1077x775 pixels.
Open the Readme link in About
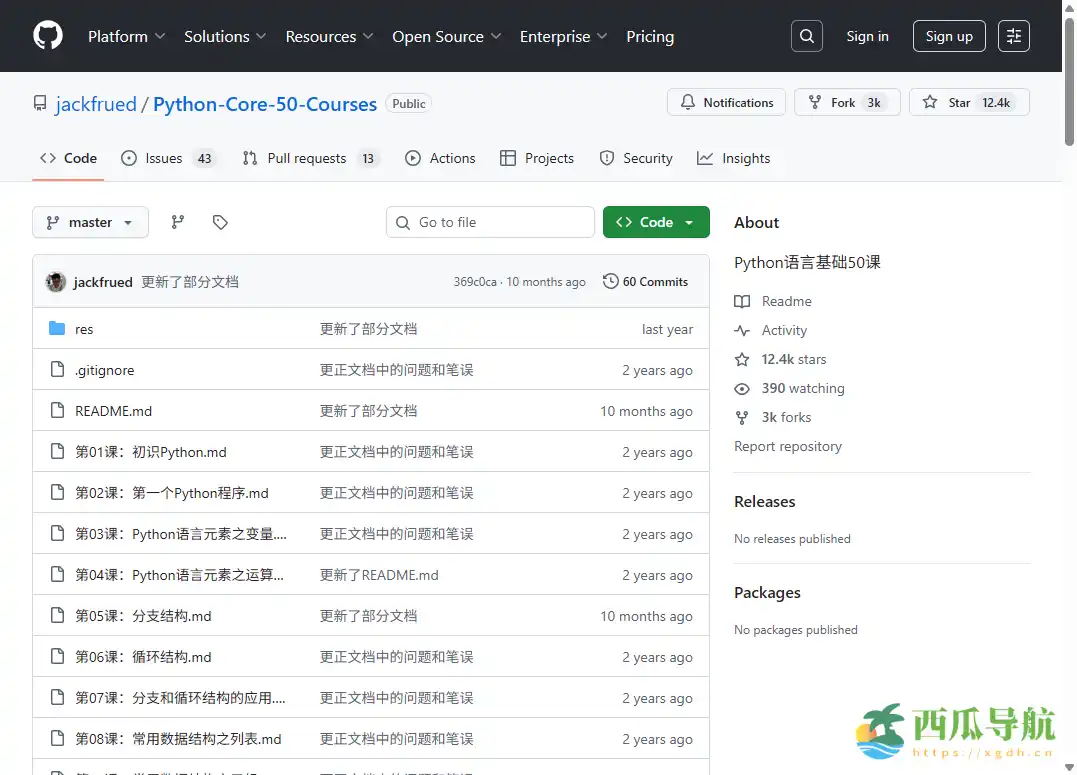[785, 301]
